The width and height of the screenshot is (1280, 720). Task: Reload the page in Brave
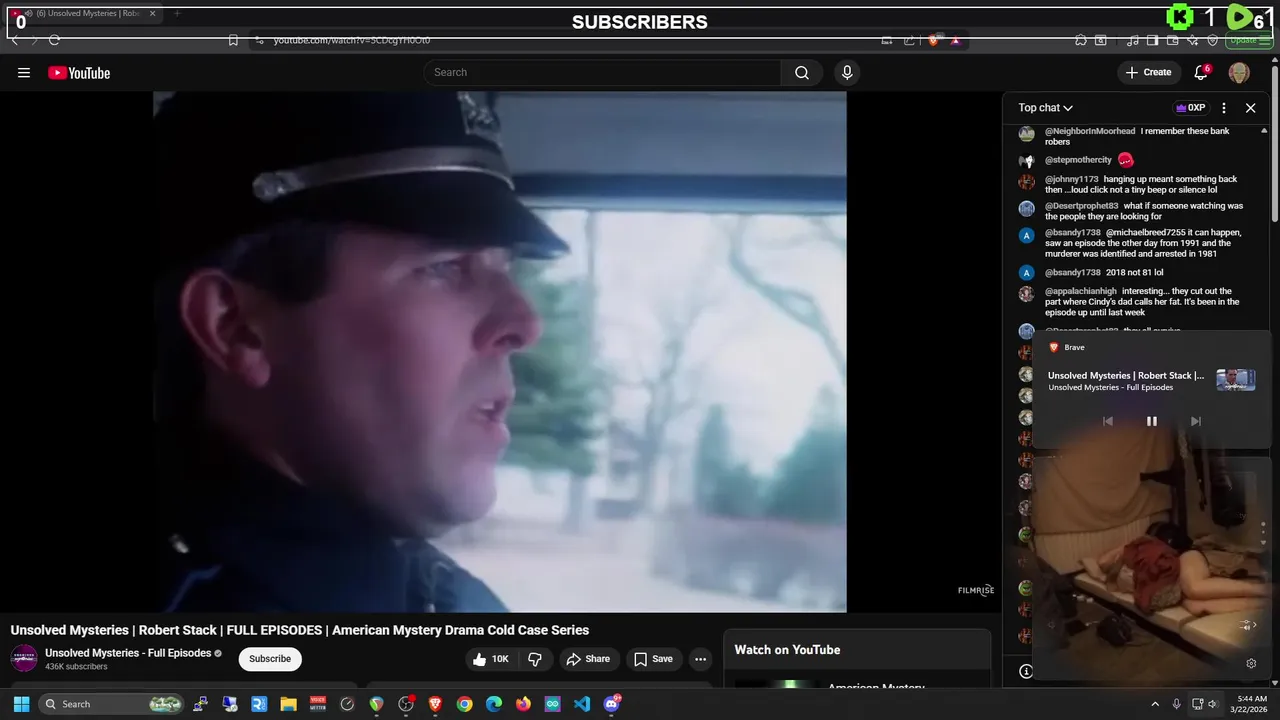[x=54, y=40]
